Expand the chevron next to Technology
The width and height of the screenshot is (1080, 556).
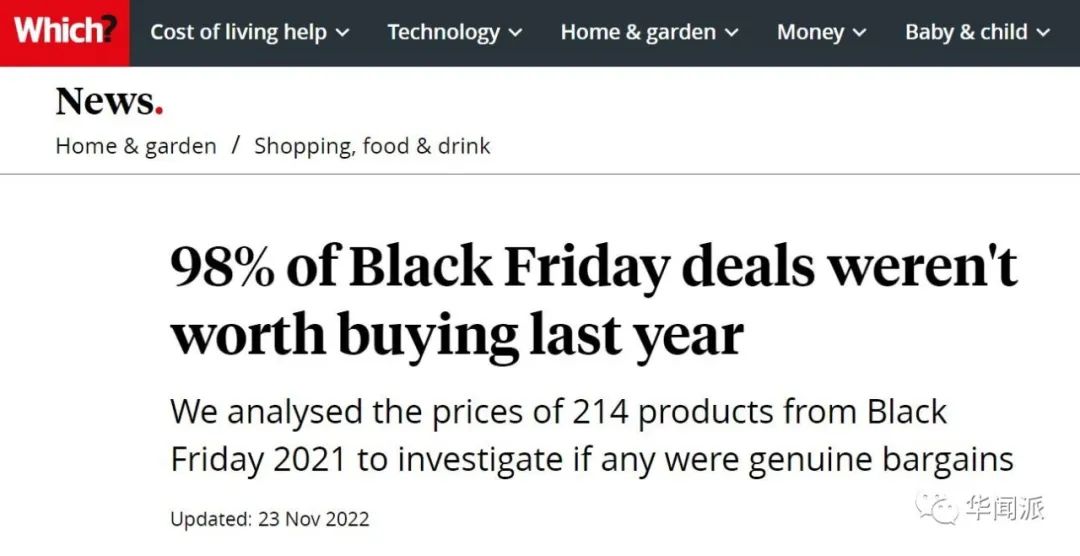pos(516,33)
